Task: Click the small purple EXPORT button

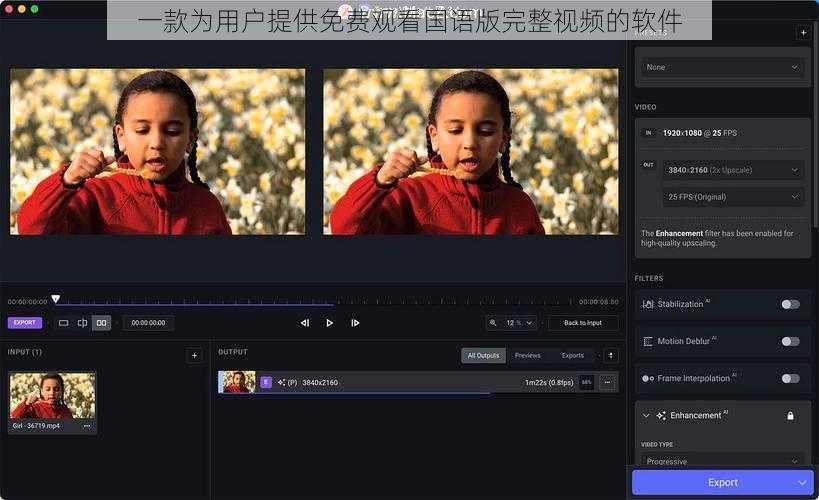Action: (25, 323)
